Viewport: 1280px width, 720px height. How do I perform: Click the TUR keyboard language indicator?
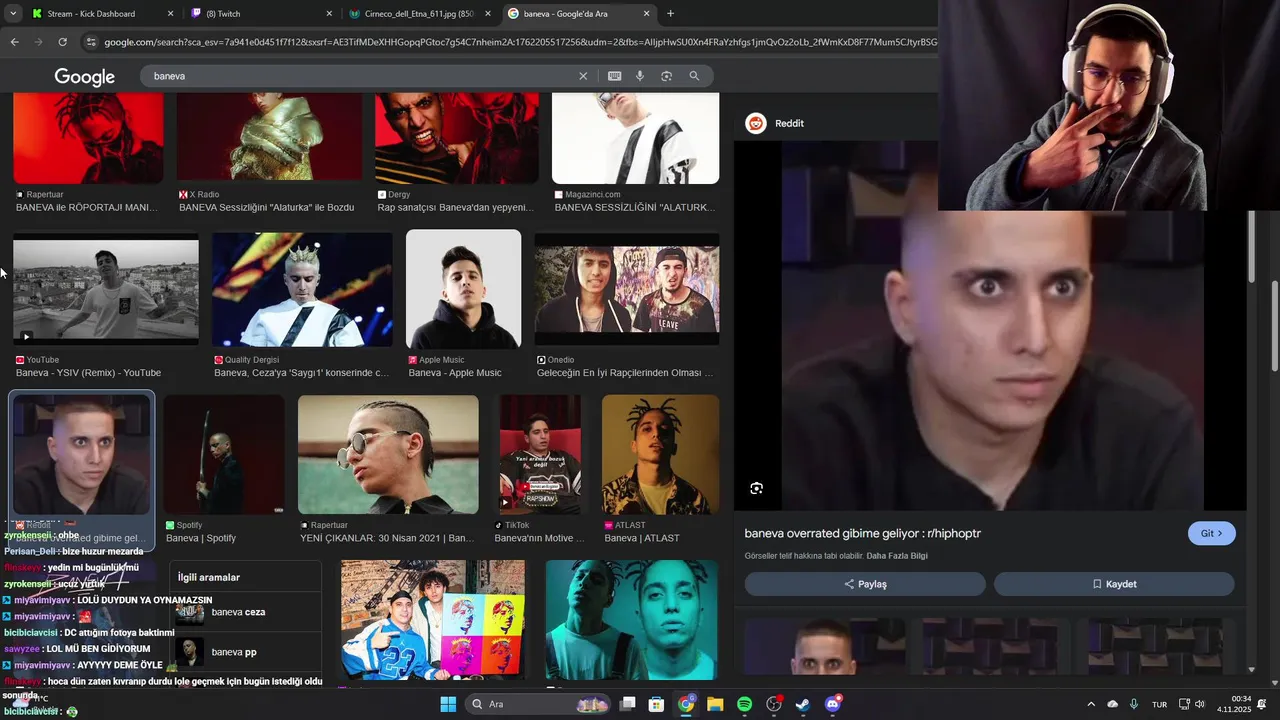tap(1159, 704)
